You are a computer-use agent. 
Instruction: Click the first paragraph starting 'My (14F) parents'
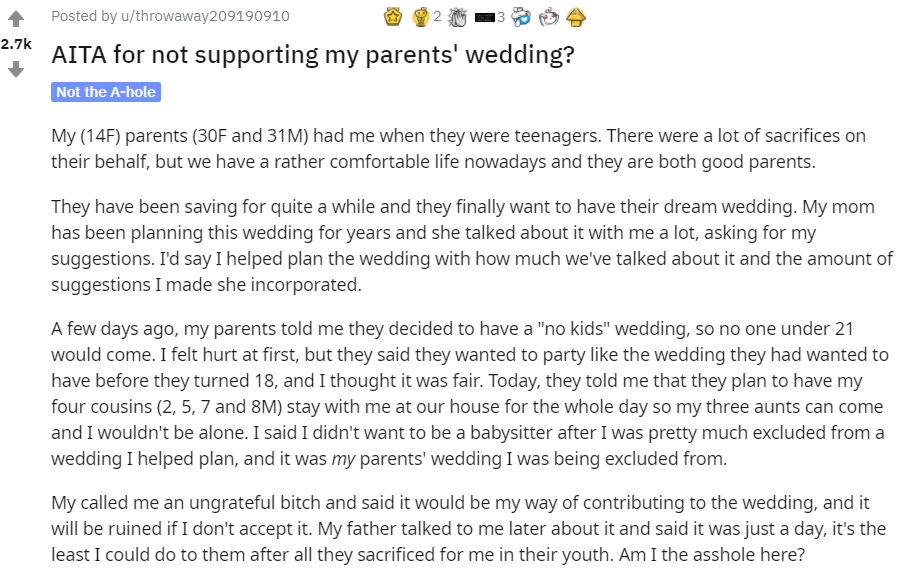pyautogui.click(x=458, y=149)
